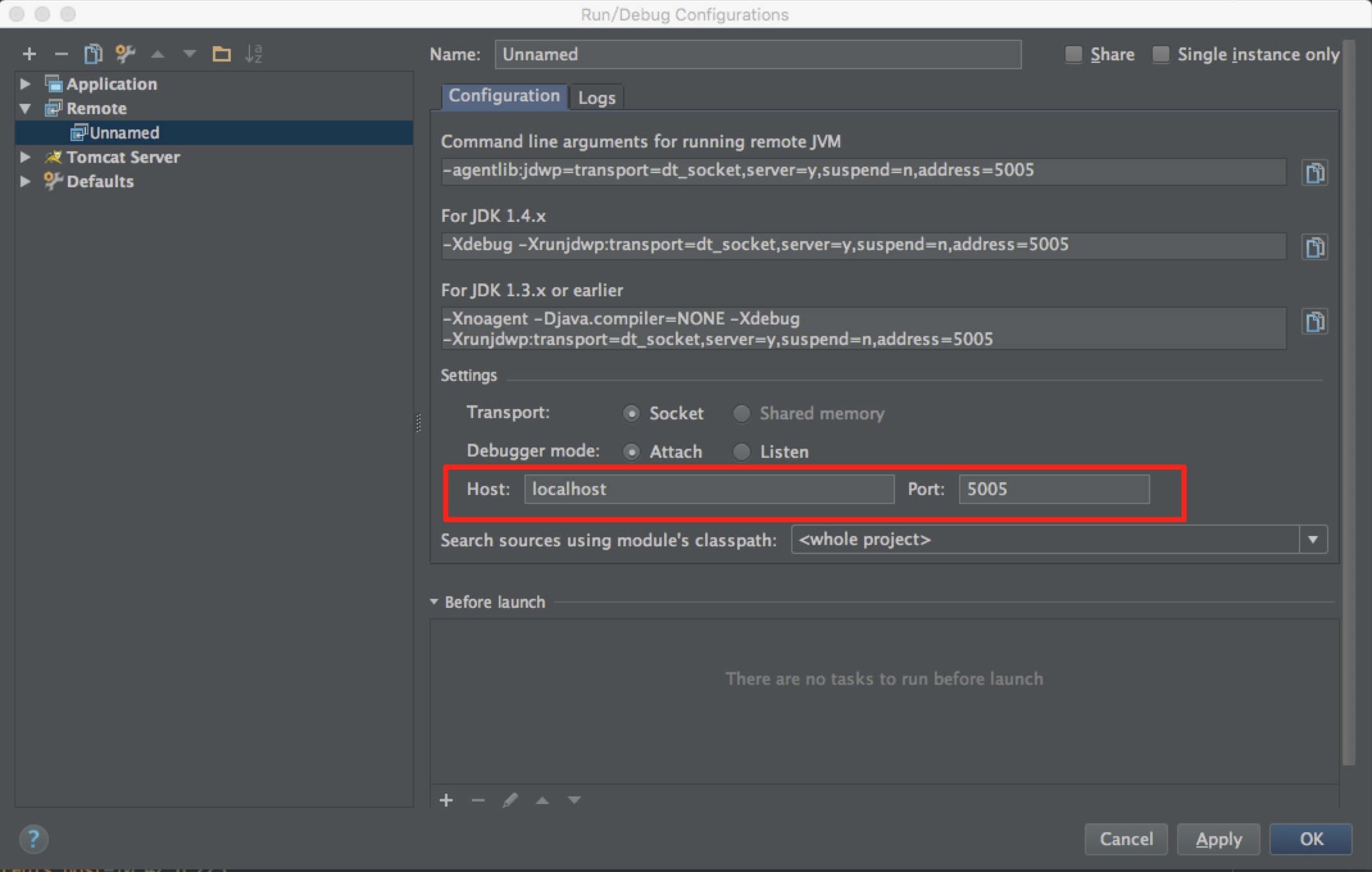Create a new configuration folder

[222, 54]
